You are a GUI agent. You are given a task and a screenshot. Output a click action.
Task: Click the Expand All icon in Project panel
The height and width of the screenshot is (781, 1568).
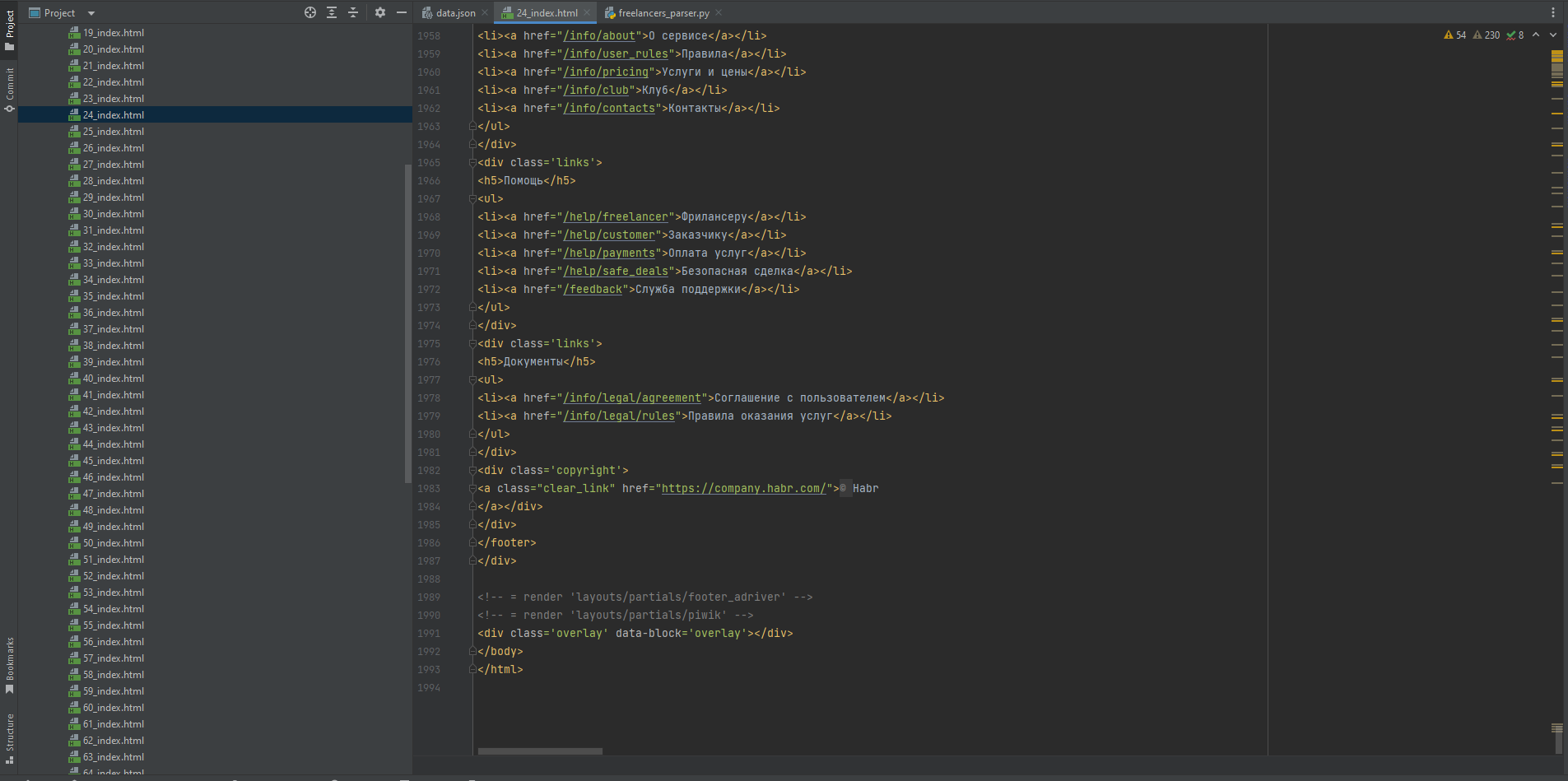[x=332, y=12]
